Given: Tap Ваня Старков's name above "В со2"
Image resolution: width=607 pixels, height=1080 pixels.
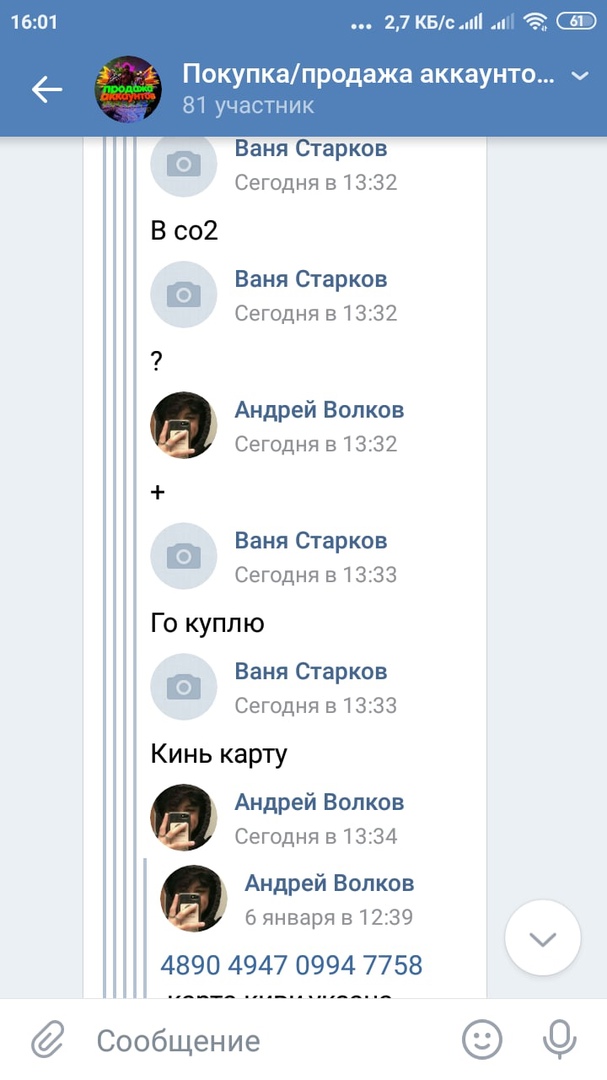Looking at the screenshot, I should point(310,149).
